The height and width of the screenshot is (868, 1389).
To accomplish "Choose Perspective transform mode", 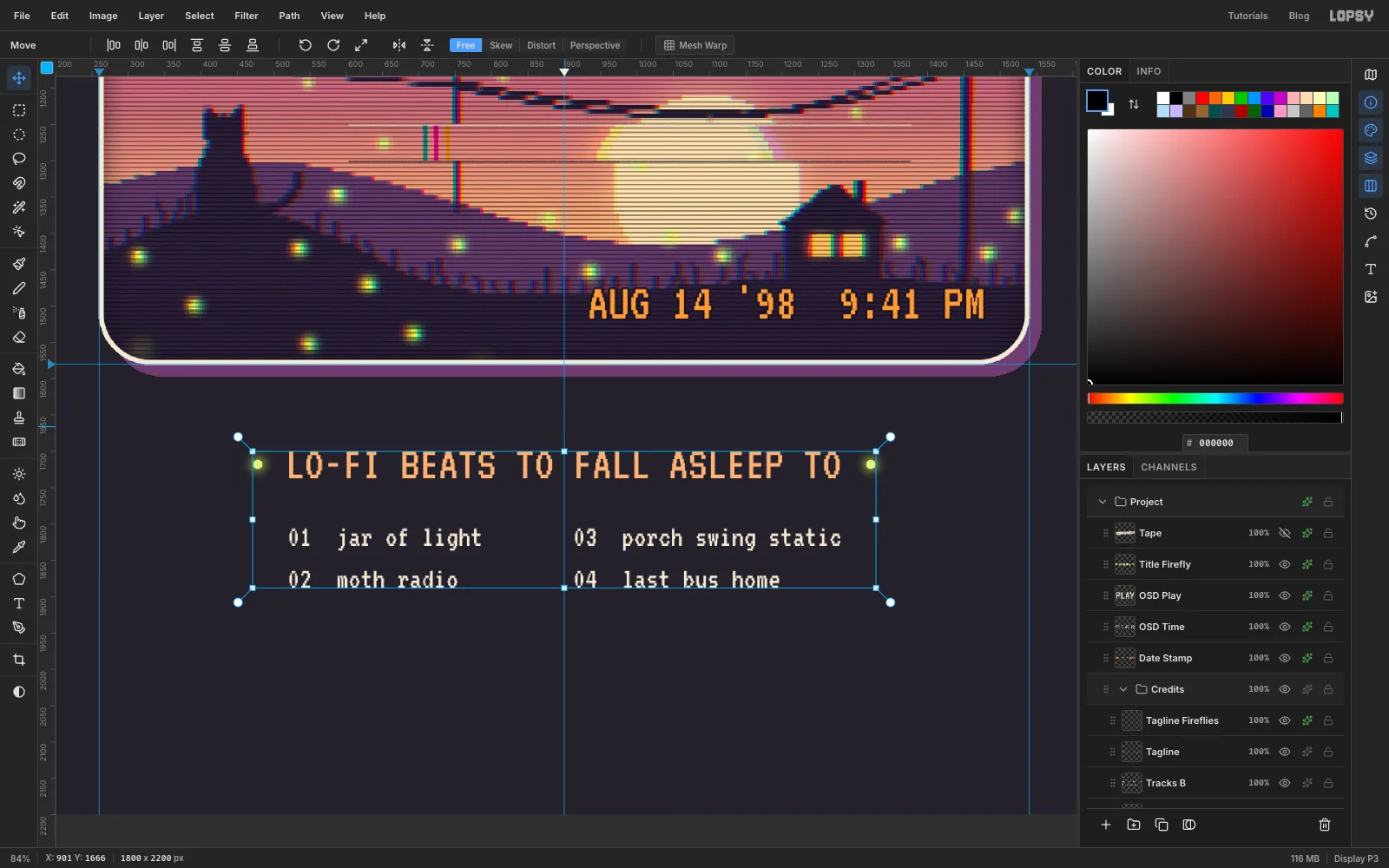I will point(595,45).
